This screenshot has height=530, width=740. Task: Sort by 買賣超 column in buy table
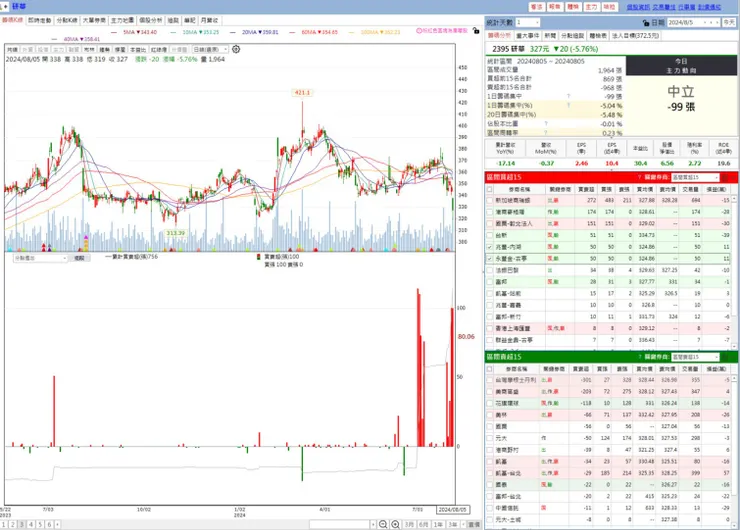pos(586,189)
